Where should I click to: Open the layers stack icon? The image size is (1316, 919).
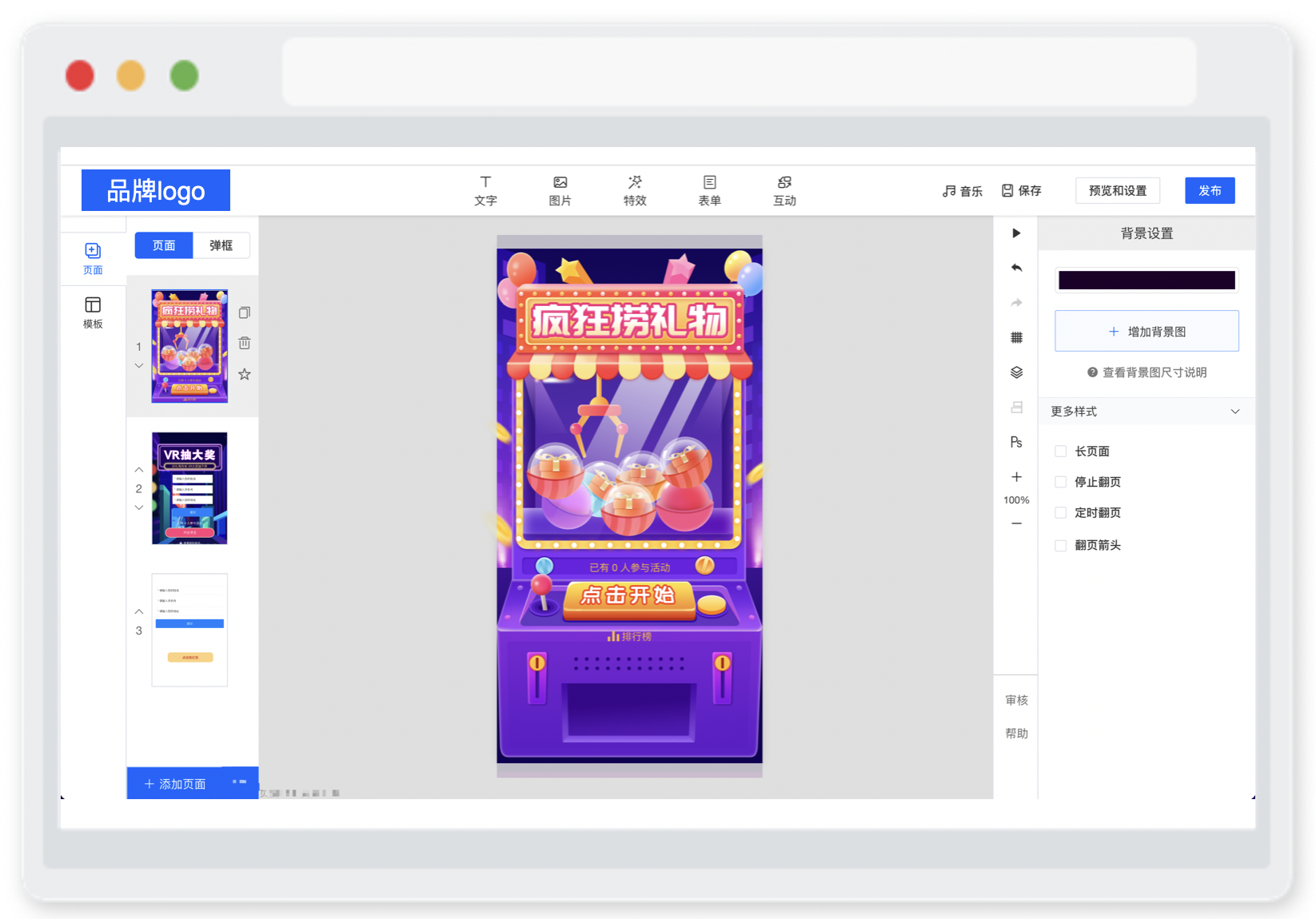pyautogui.click(x=1016, y=372)
